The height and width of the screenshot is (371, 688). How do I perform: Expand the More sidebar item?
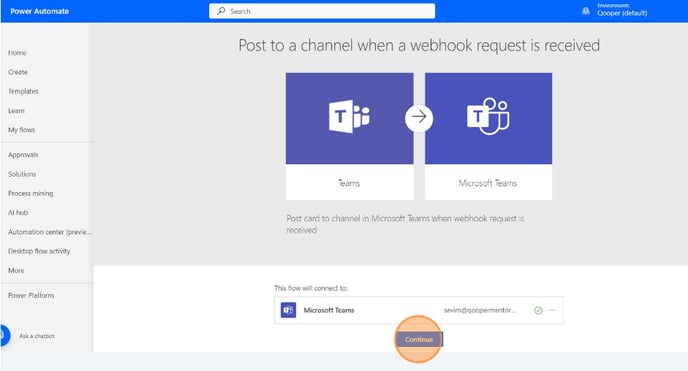tap(16, 271)
